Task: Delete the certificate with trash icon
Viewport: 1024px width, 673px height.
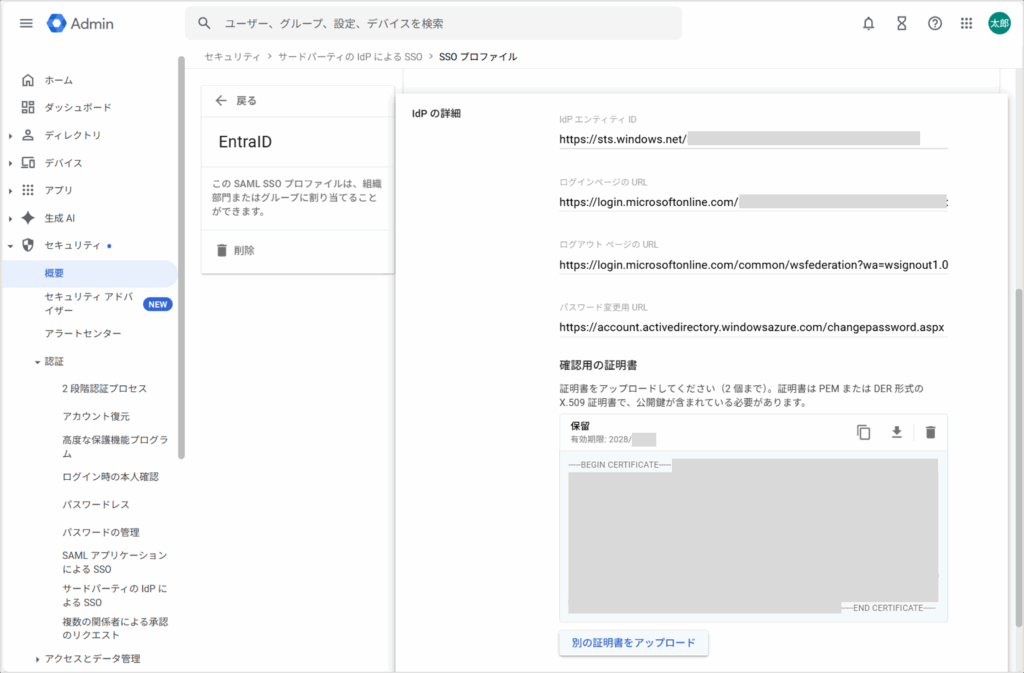Action: (930, 432)
